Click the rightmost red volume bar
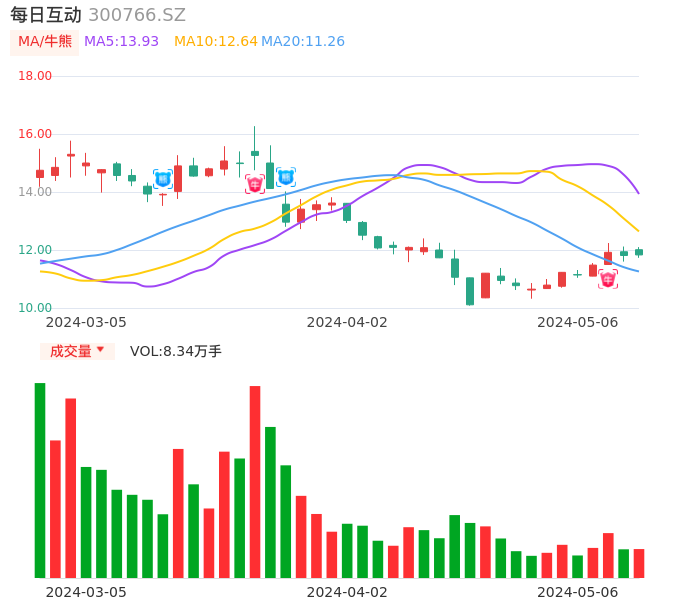The width and height of the screenshot is (686, 606). tap(639, 563)
